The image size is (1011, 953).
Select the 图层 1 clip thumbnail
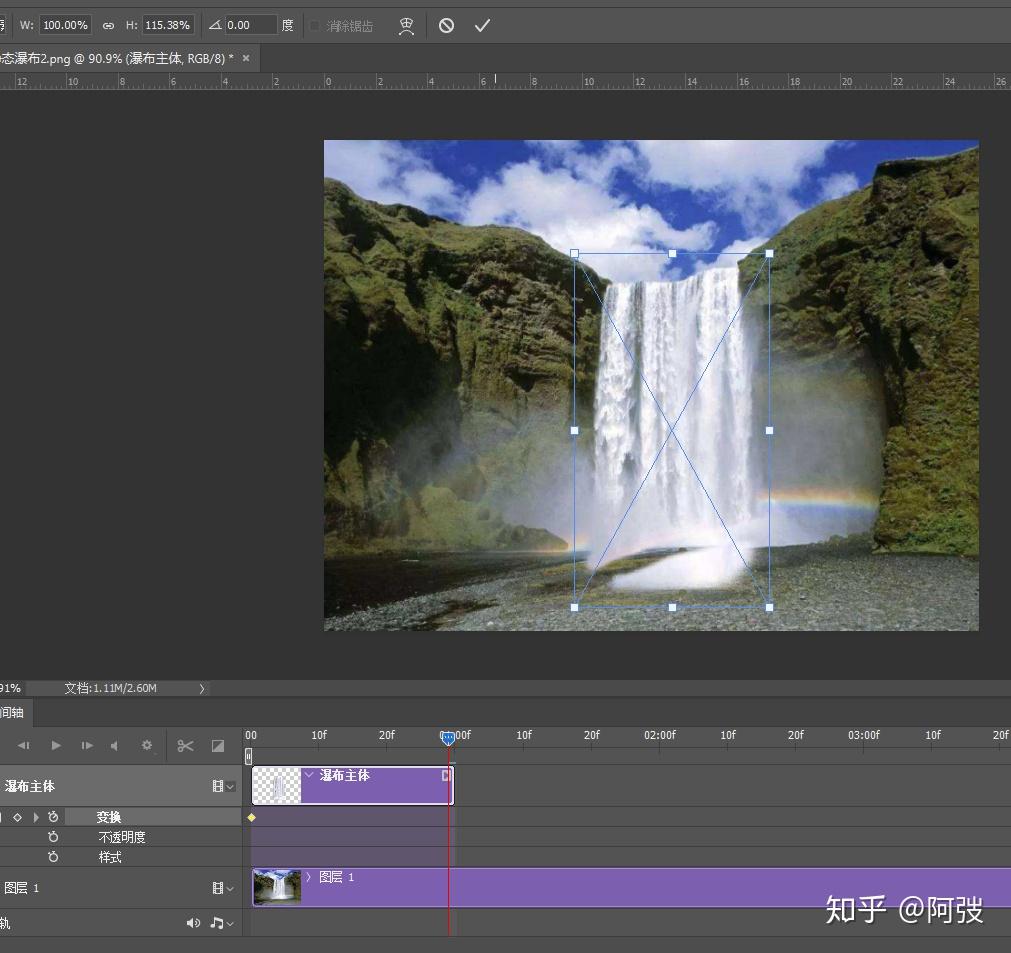click(x=277, y=887)
